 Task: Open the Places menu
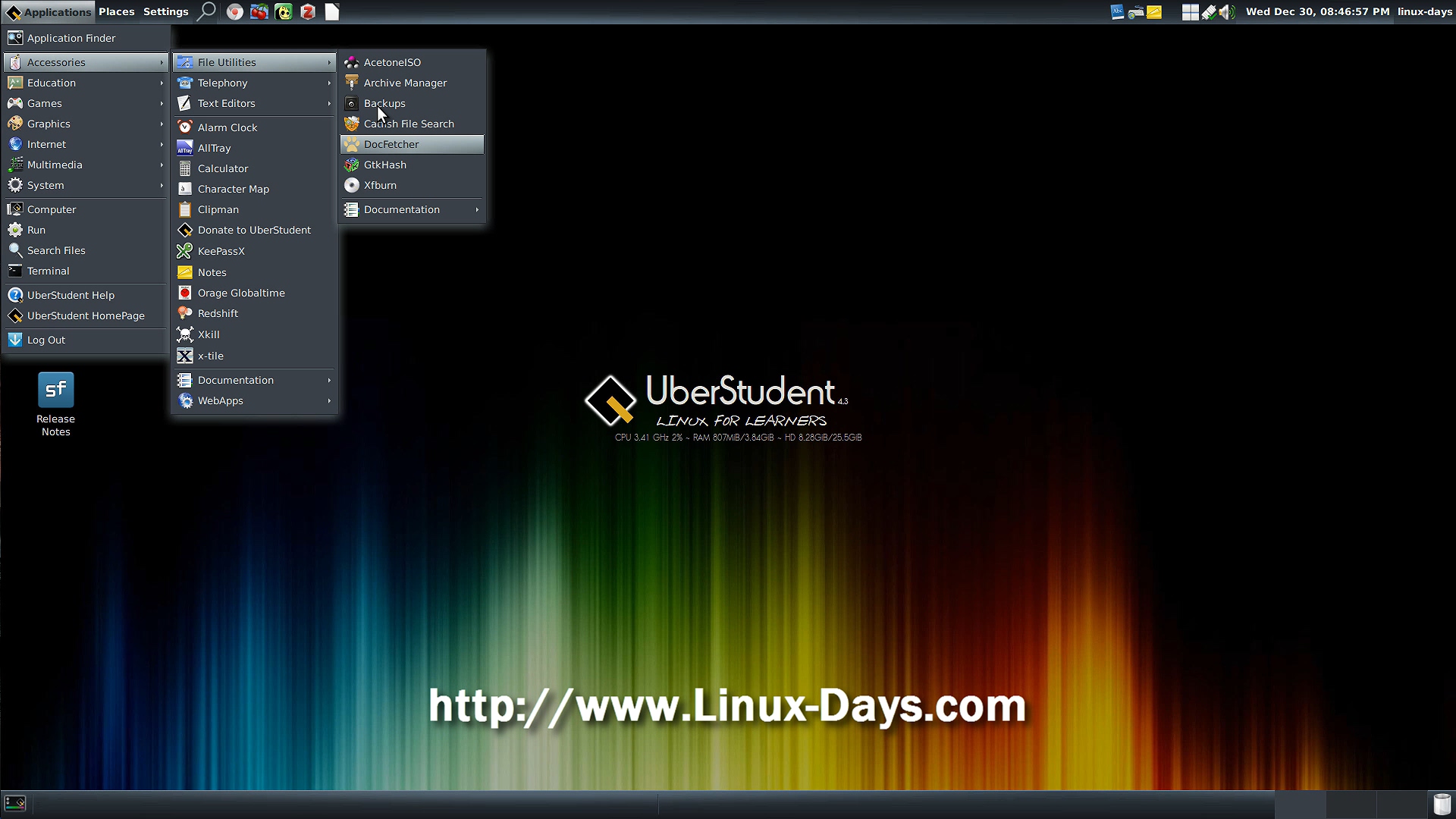(116, 11)
